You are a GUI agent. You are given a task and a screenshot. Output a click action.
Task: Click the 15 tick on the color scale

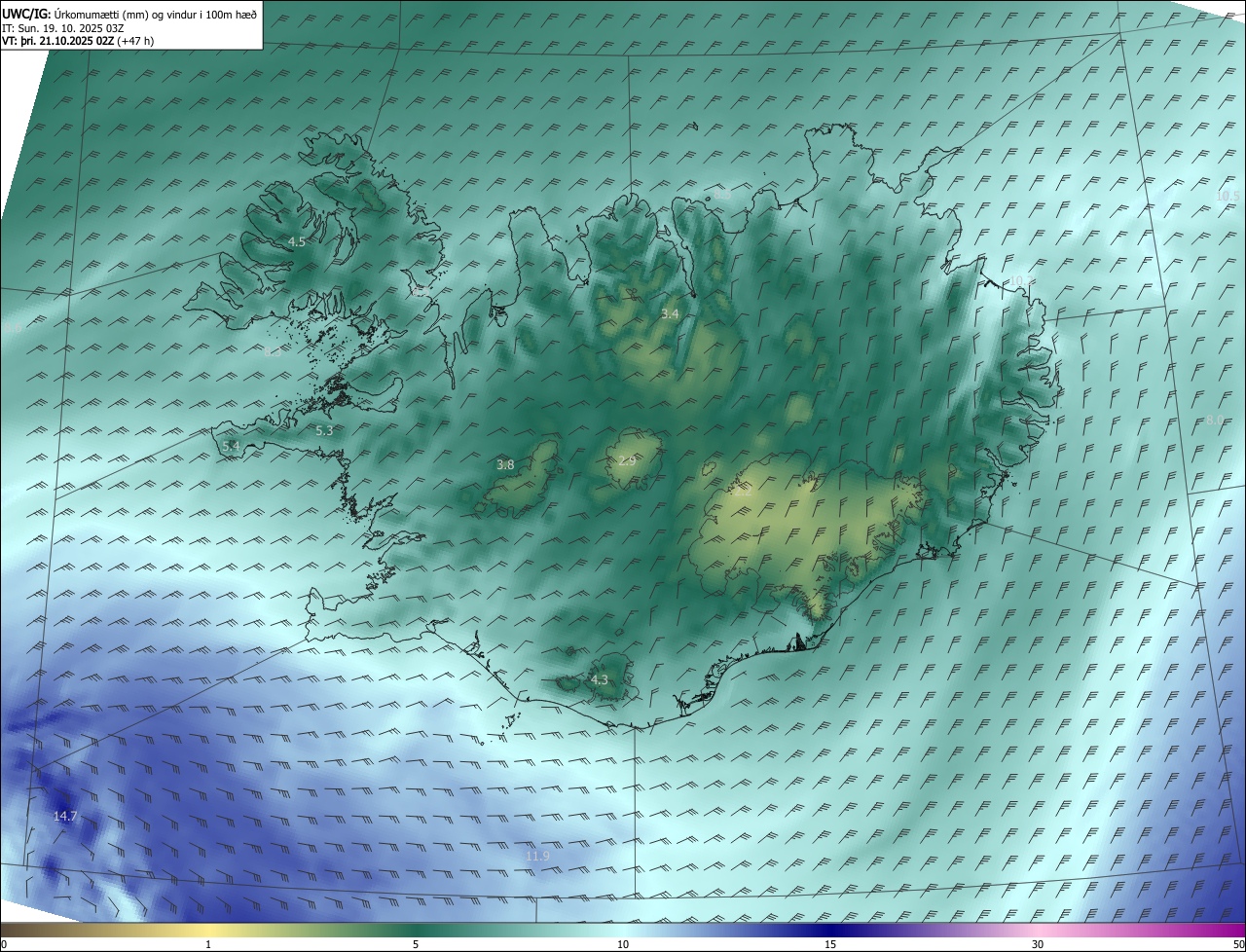point(830,945)
